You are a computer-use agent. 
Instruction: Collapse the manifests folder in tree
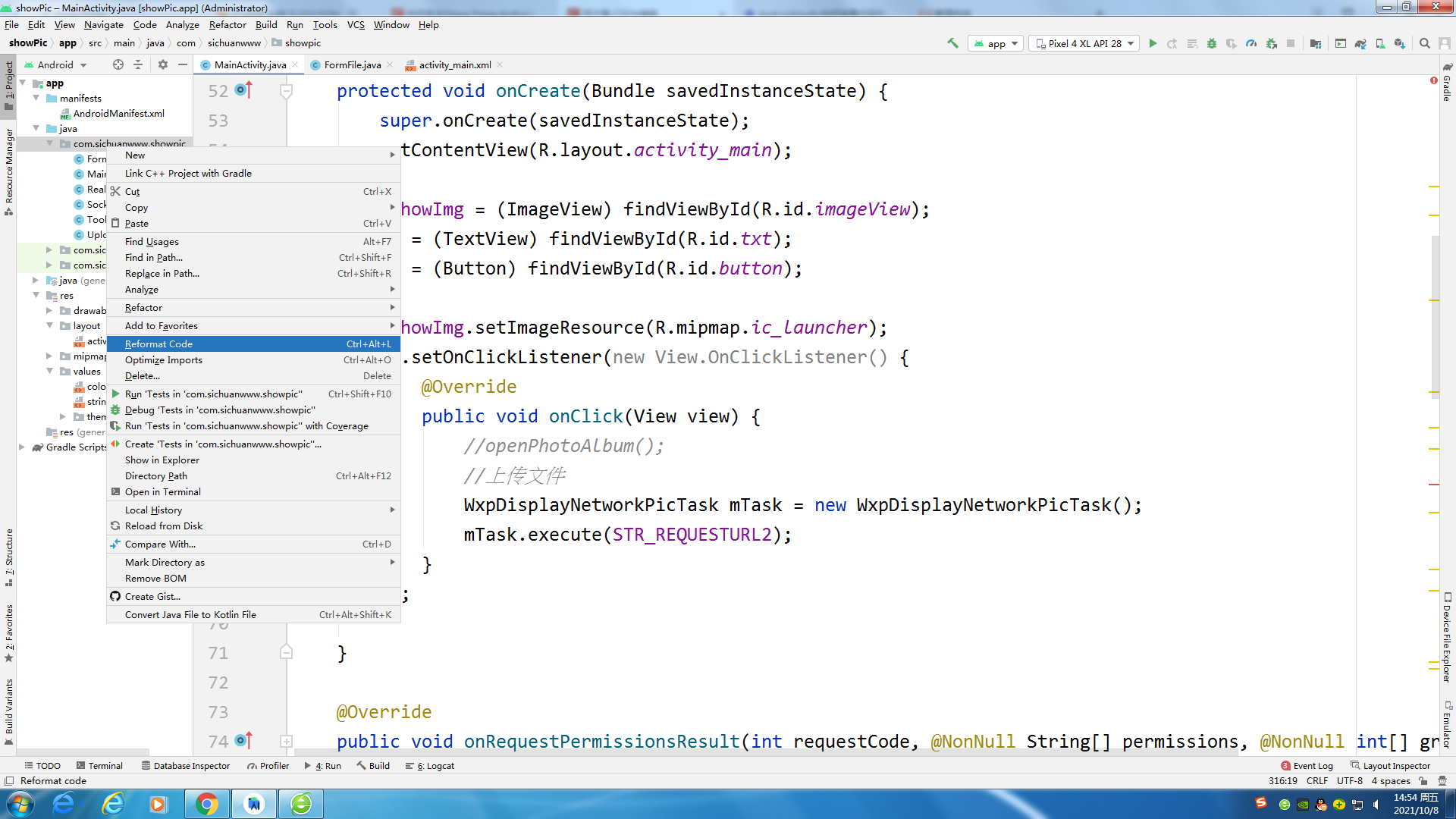click(36, 98)
